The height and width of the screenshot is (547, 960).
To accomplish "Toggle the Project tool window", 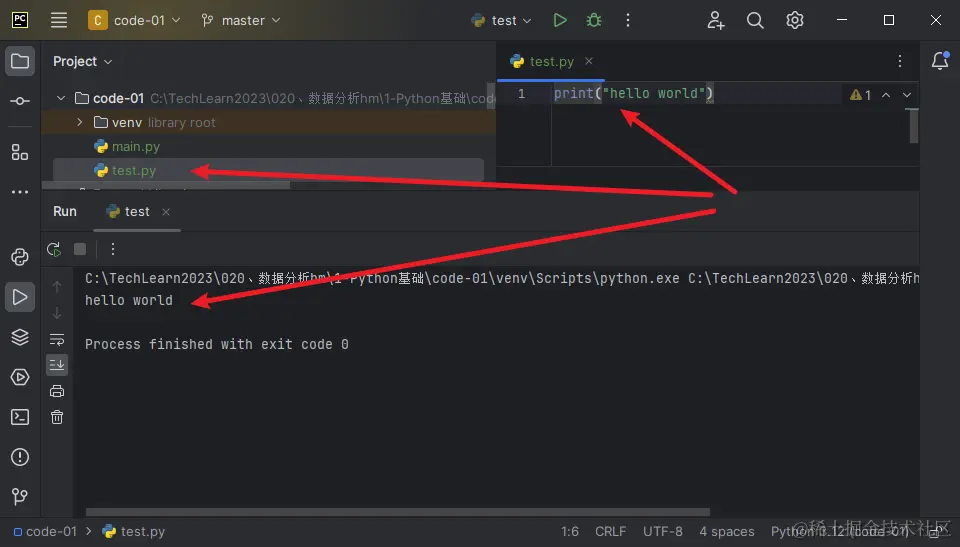I will pos(20,61).
